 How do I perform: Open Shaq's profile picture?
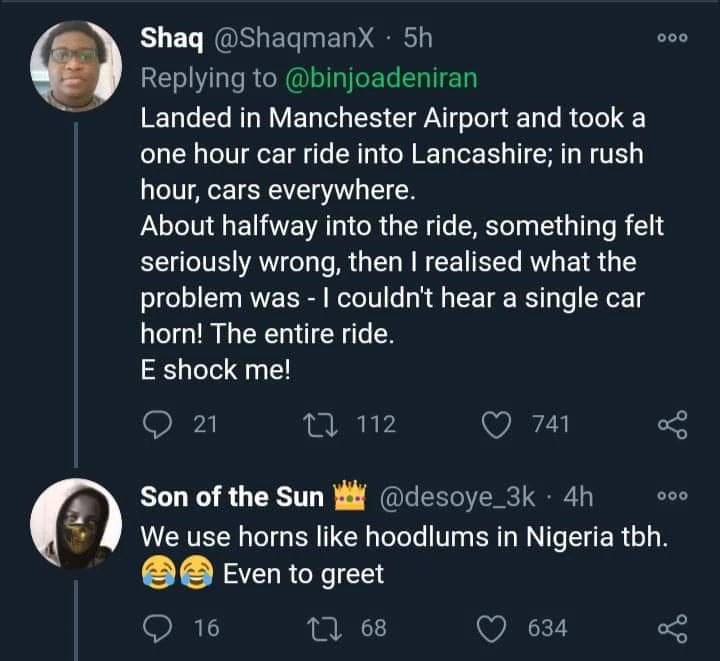coord(75,65)
